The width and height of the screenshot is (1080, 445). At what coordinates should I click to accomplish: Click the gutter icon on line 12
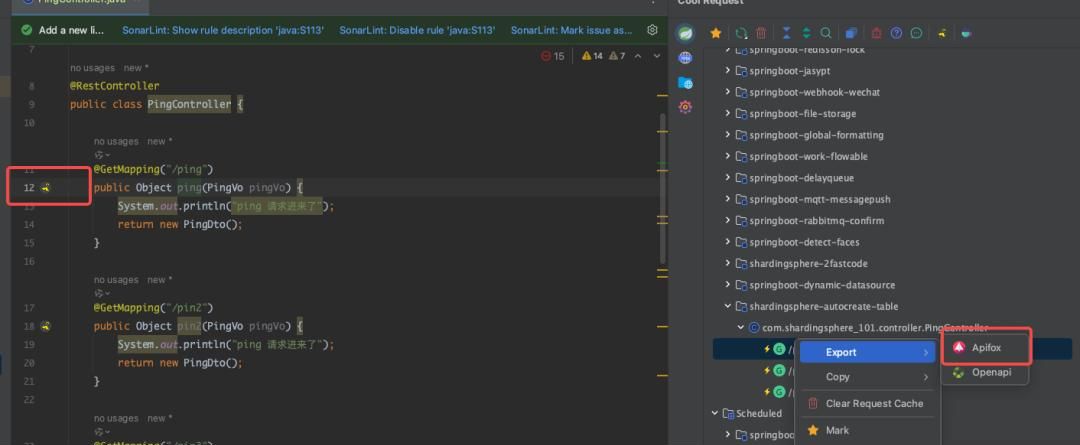46,188
